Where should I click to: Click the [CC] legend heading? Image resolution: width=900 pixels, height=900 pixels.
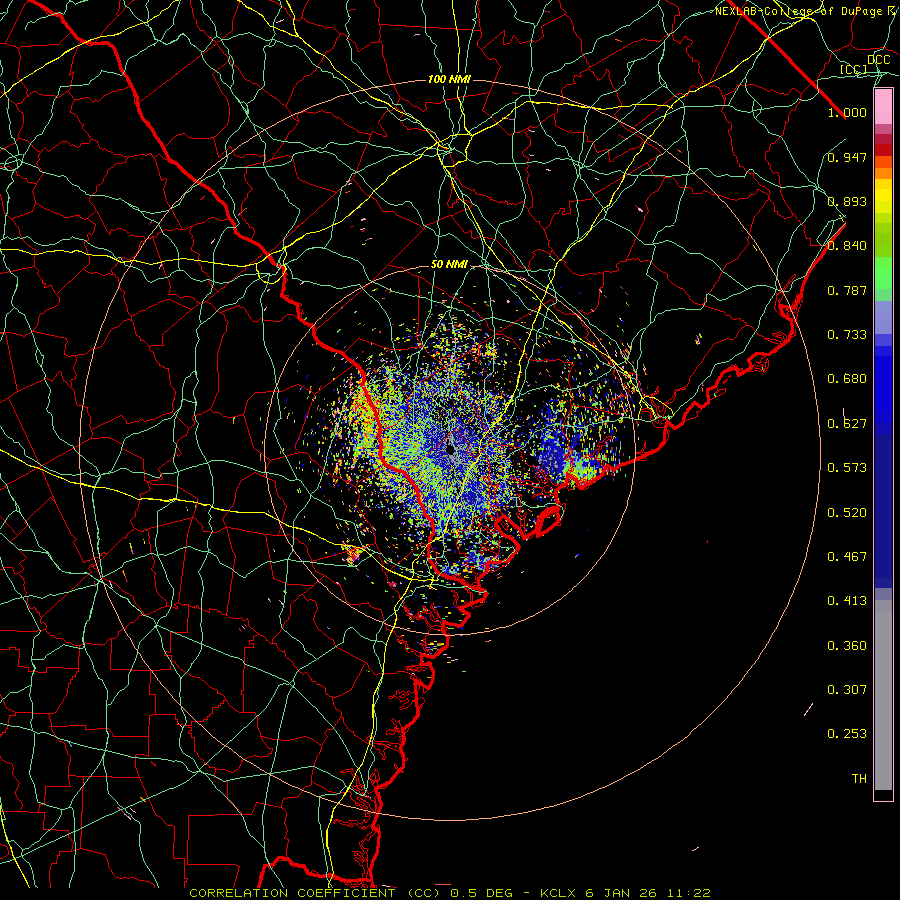point(854,69)
